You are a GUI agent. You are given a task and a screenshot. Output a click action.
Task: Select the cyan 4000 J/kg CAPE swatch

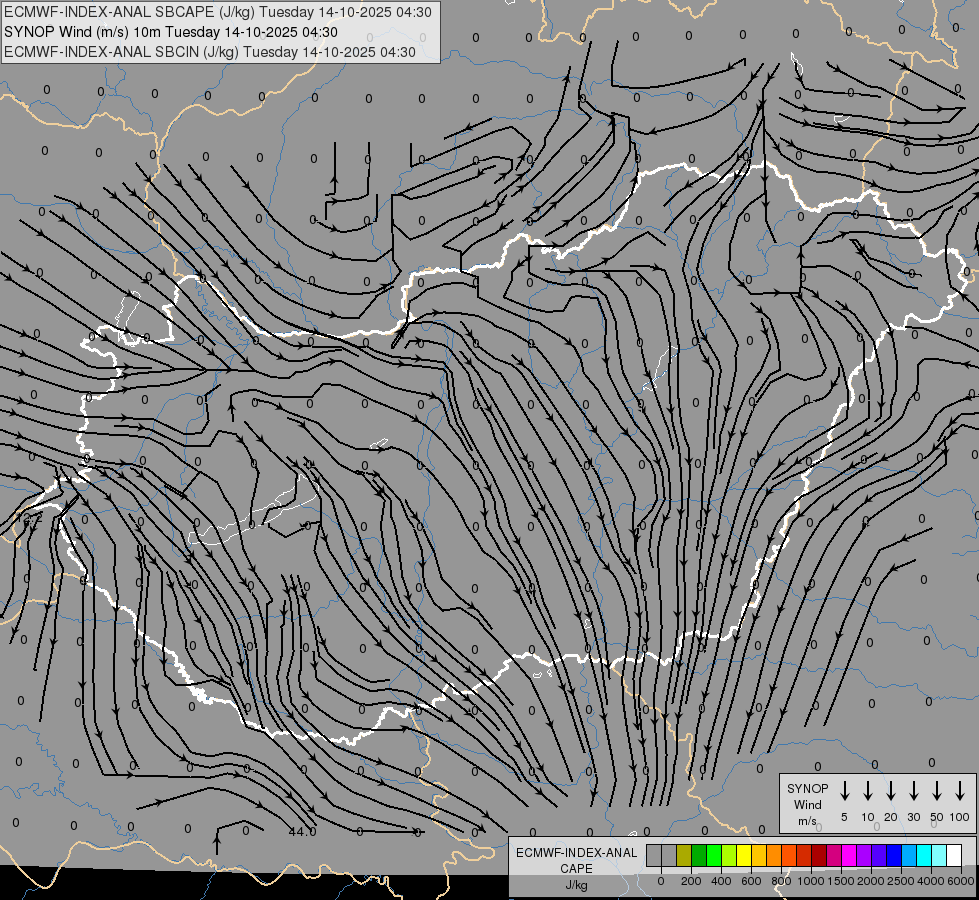coord(924,855)
